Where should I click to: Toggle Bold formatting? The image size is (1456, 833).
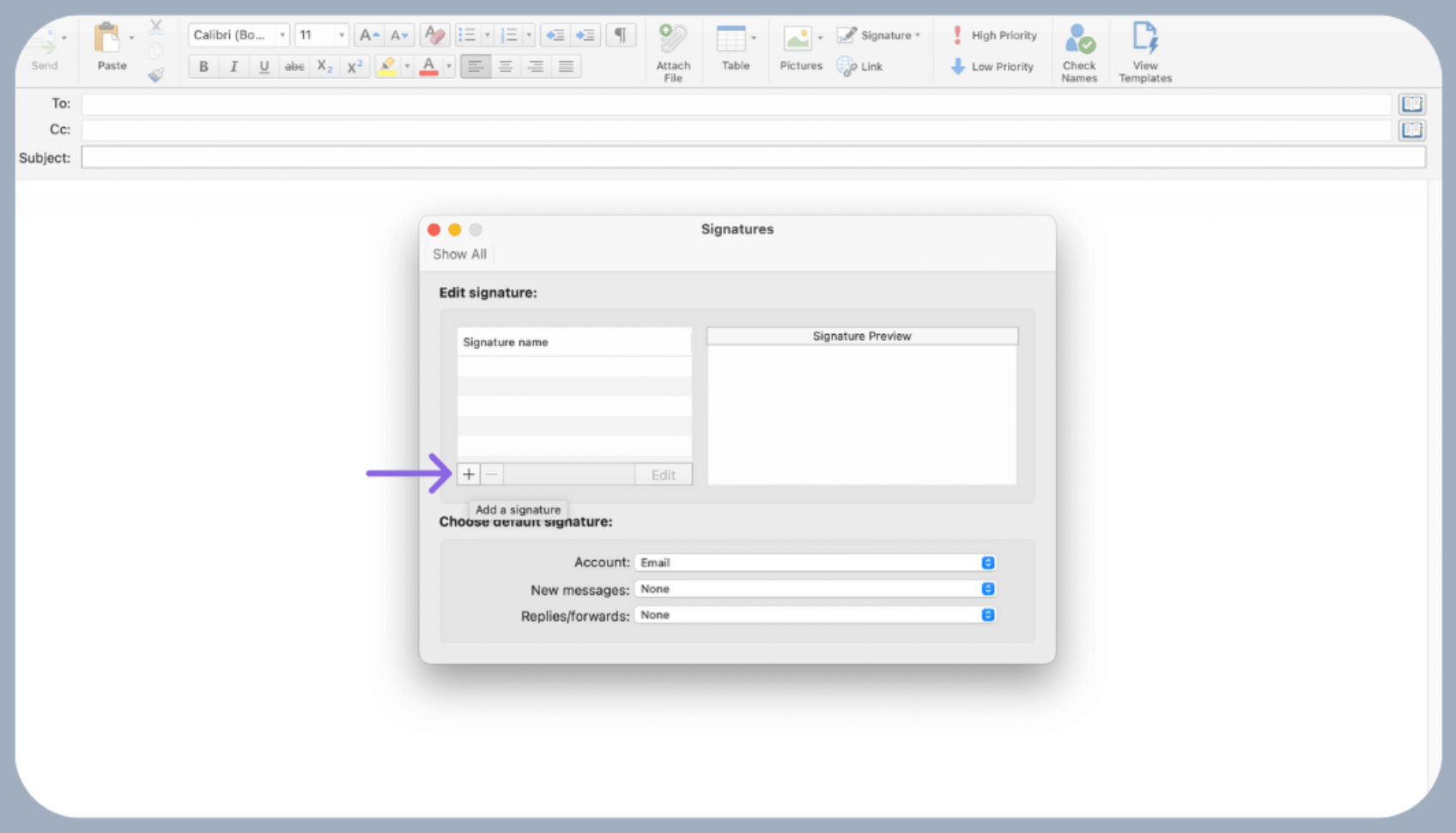(203, 66)
